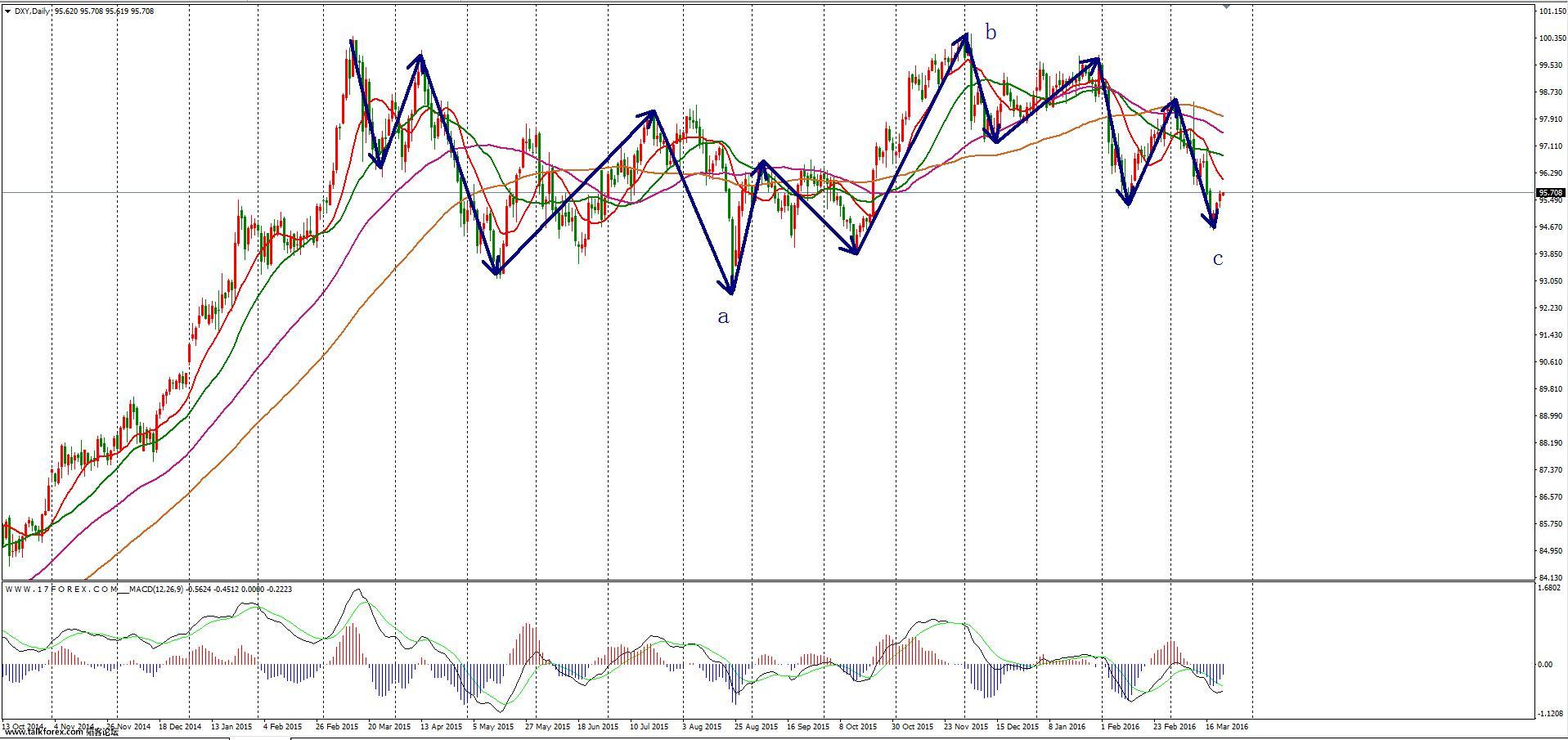The height and width of the screenshot is (740, 1568).
Task: Click the 26 Feb 2015 date label
Action: pos(337,726)
